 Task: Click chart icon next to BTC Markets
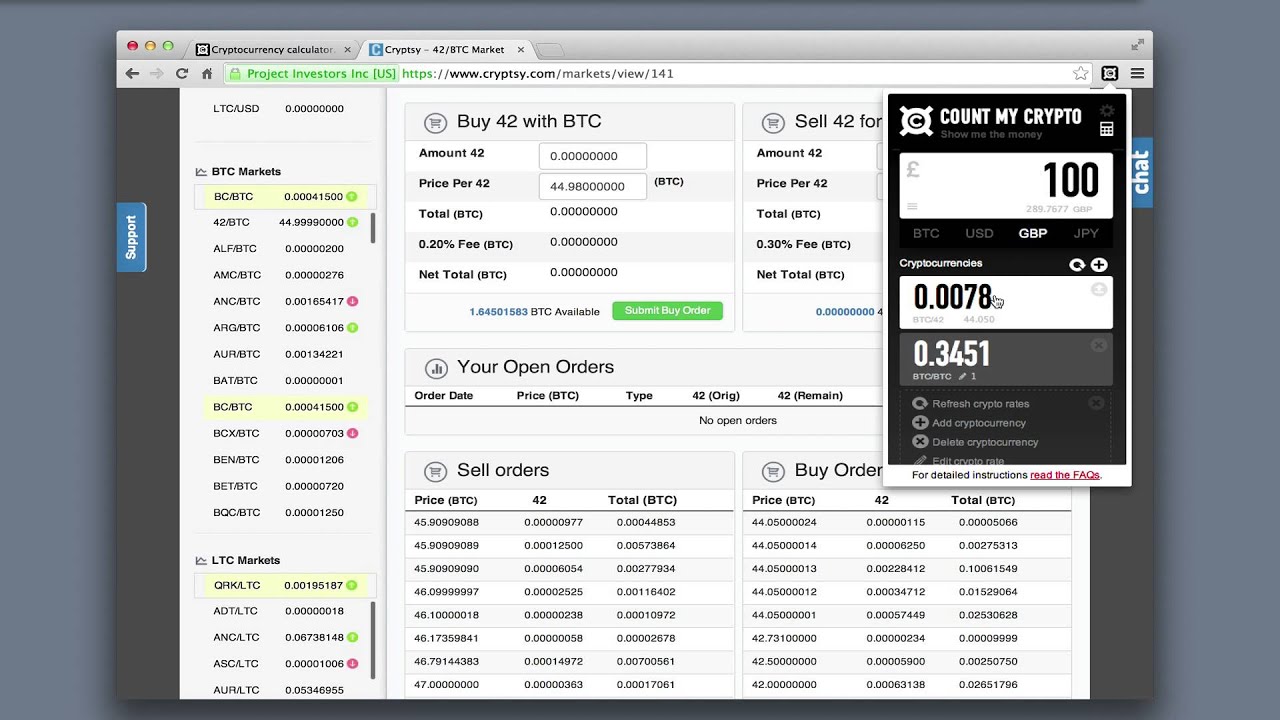[x=201, y=172]
